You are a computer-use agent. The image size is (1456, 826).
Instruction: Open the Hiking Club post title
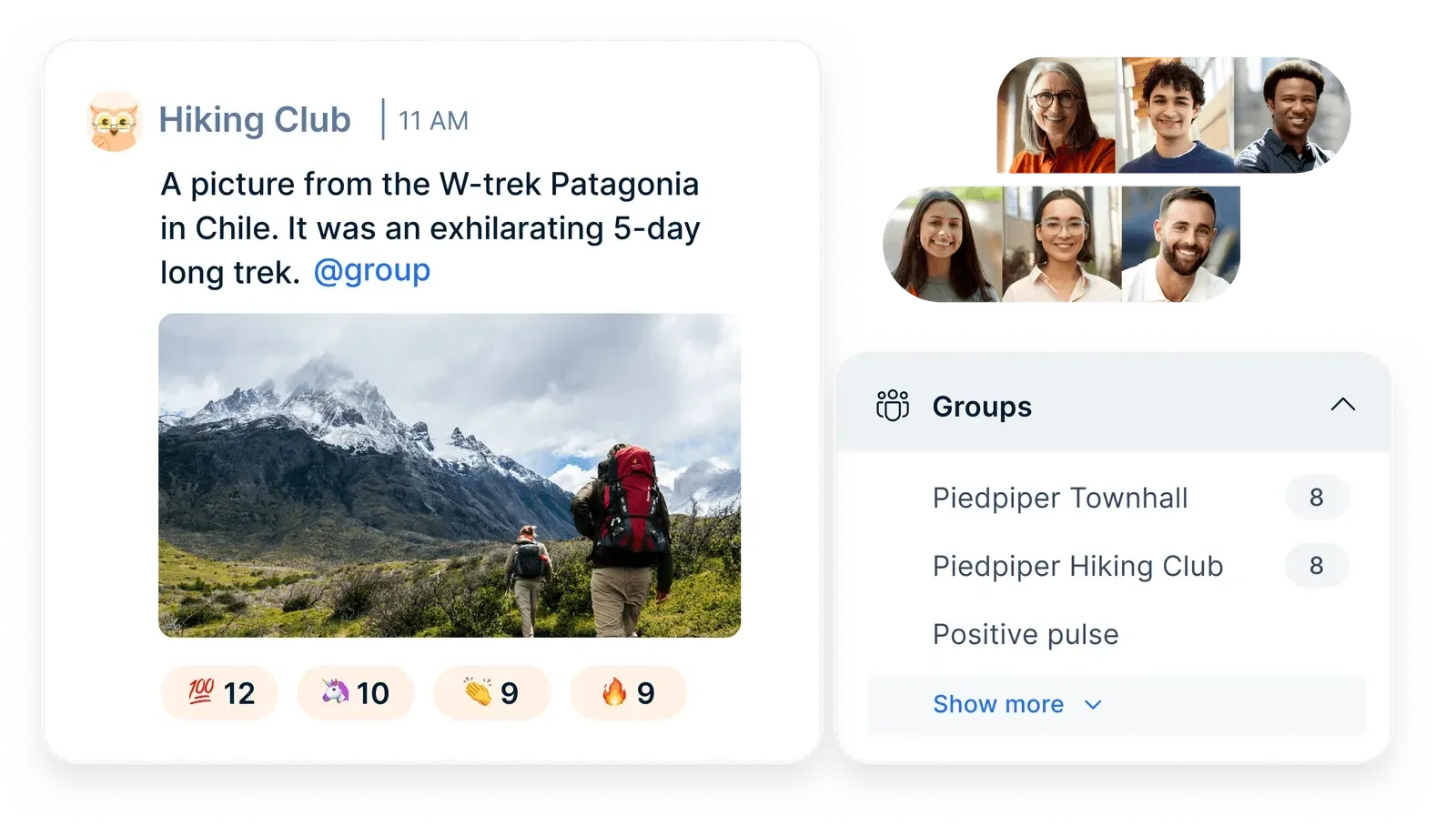pos(255,120)
